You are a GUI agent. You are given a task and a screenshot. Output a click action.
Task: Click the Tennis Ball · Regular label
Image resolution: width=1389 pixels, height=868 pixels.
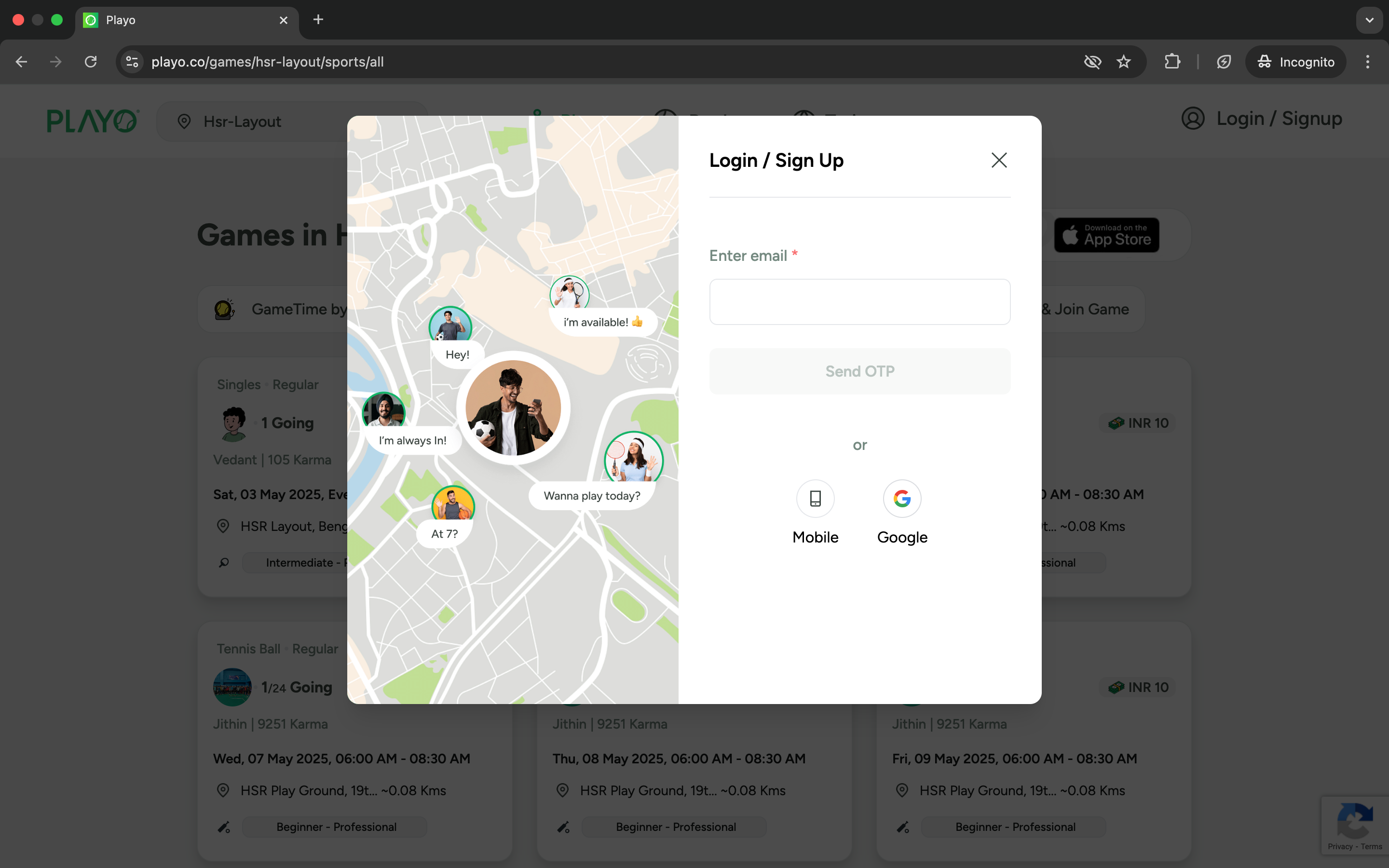277,649
